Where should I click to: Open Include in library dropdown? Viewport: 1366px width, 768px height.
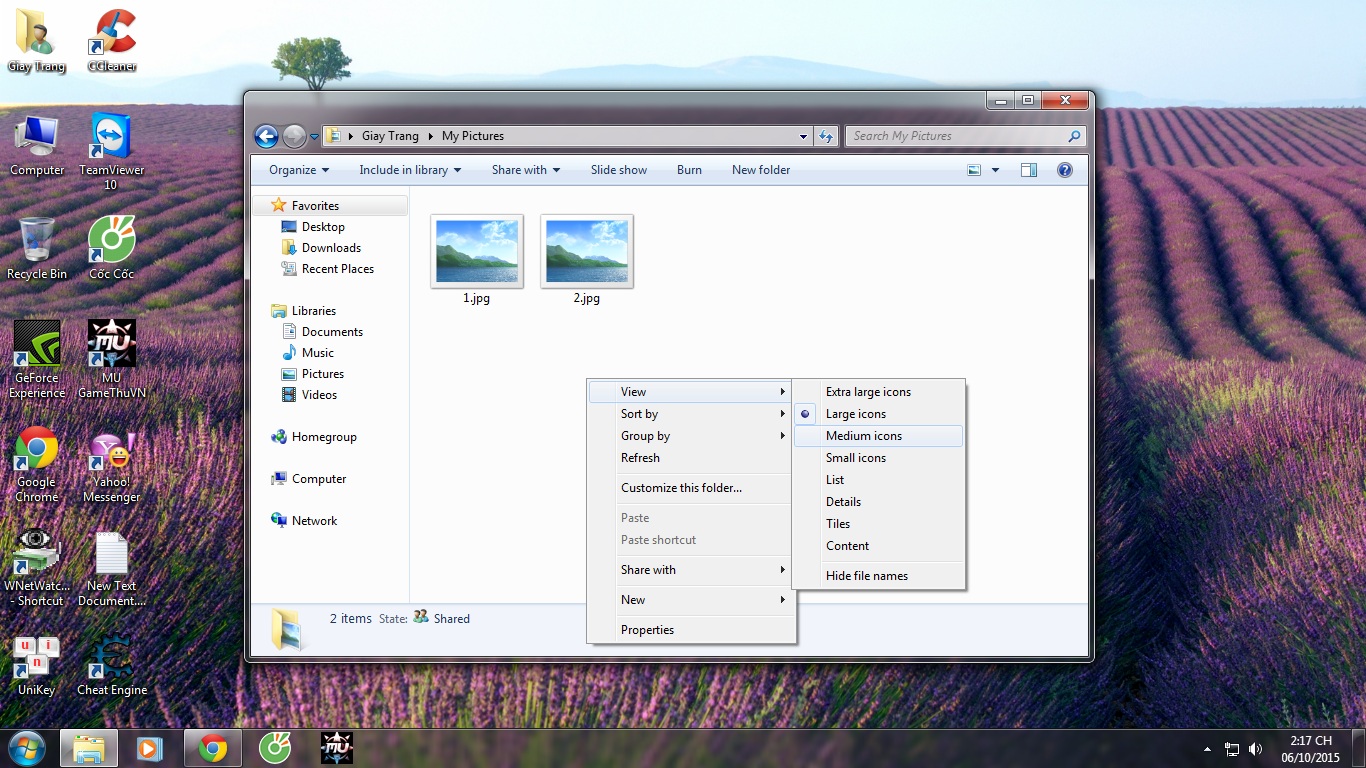coord(410,170)
